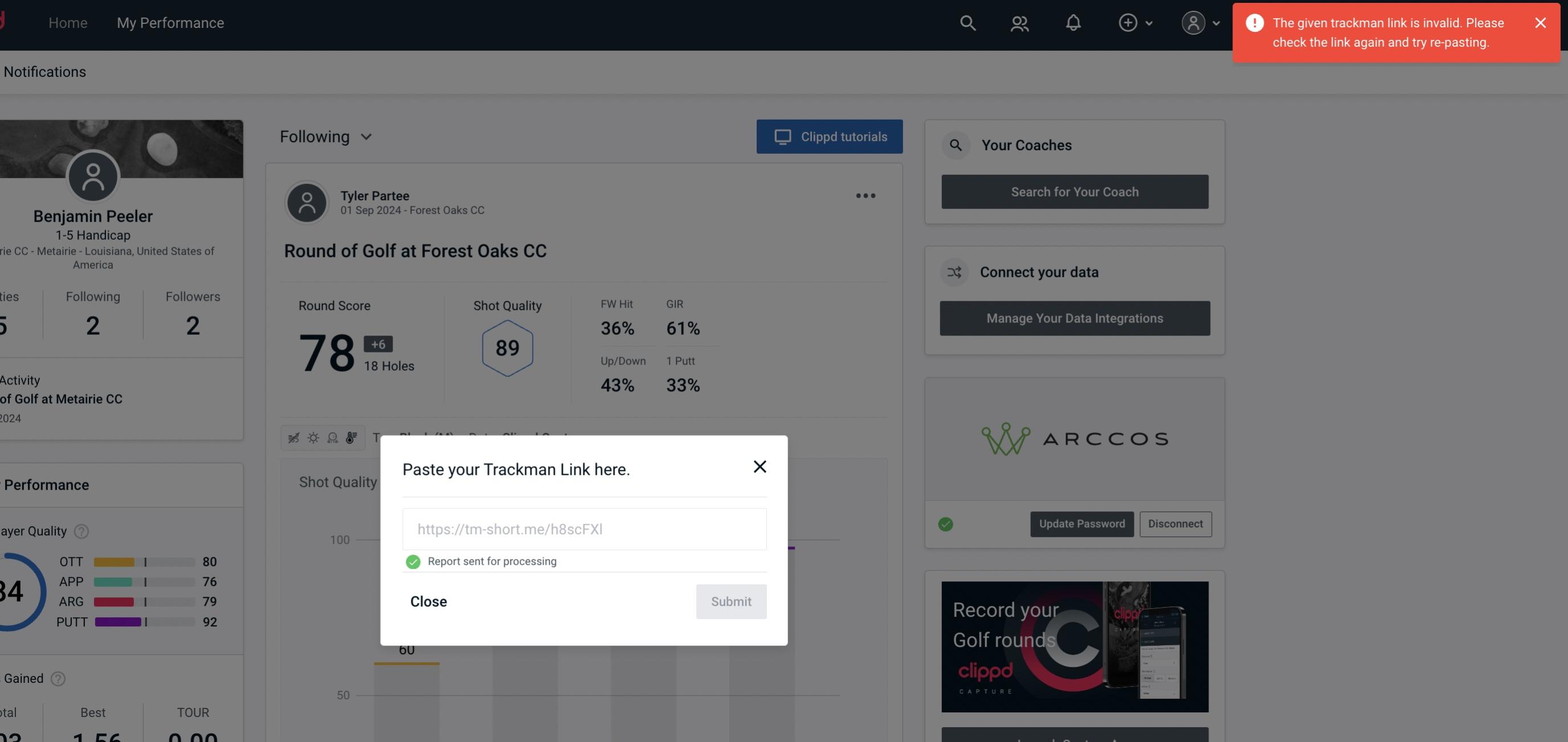
Task: Click the Clippd Capture record rounds icon
Action: 1074,646
